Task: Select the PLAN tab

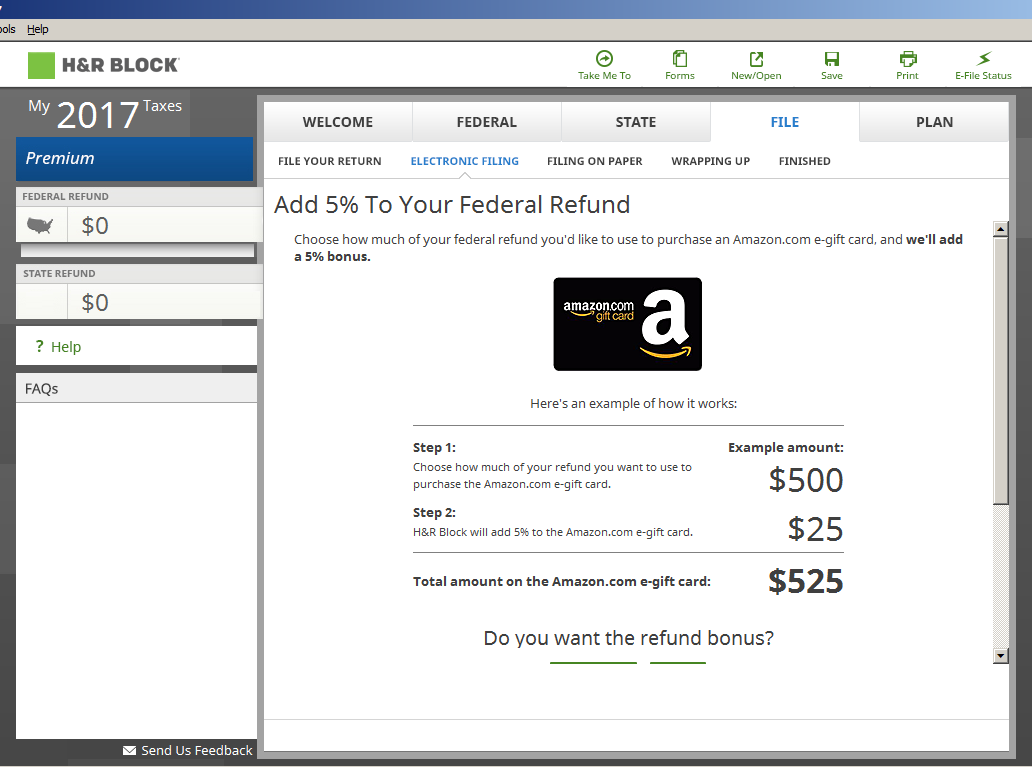Action: (934, 121)
